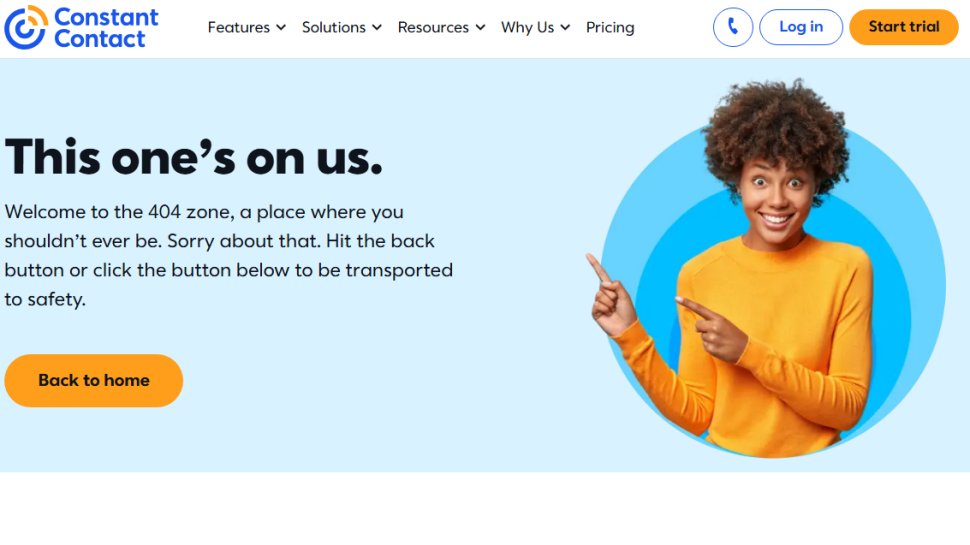This screenshot has width=970, height=545.
Task: Click the 404 zone description paragraph
Action: pyautogui.click(x=229, y=255)
